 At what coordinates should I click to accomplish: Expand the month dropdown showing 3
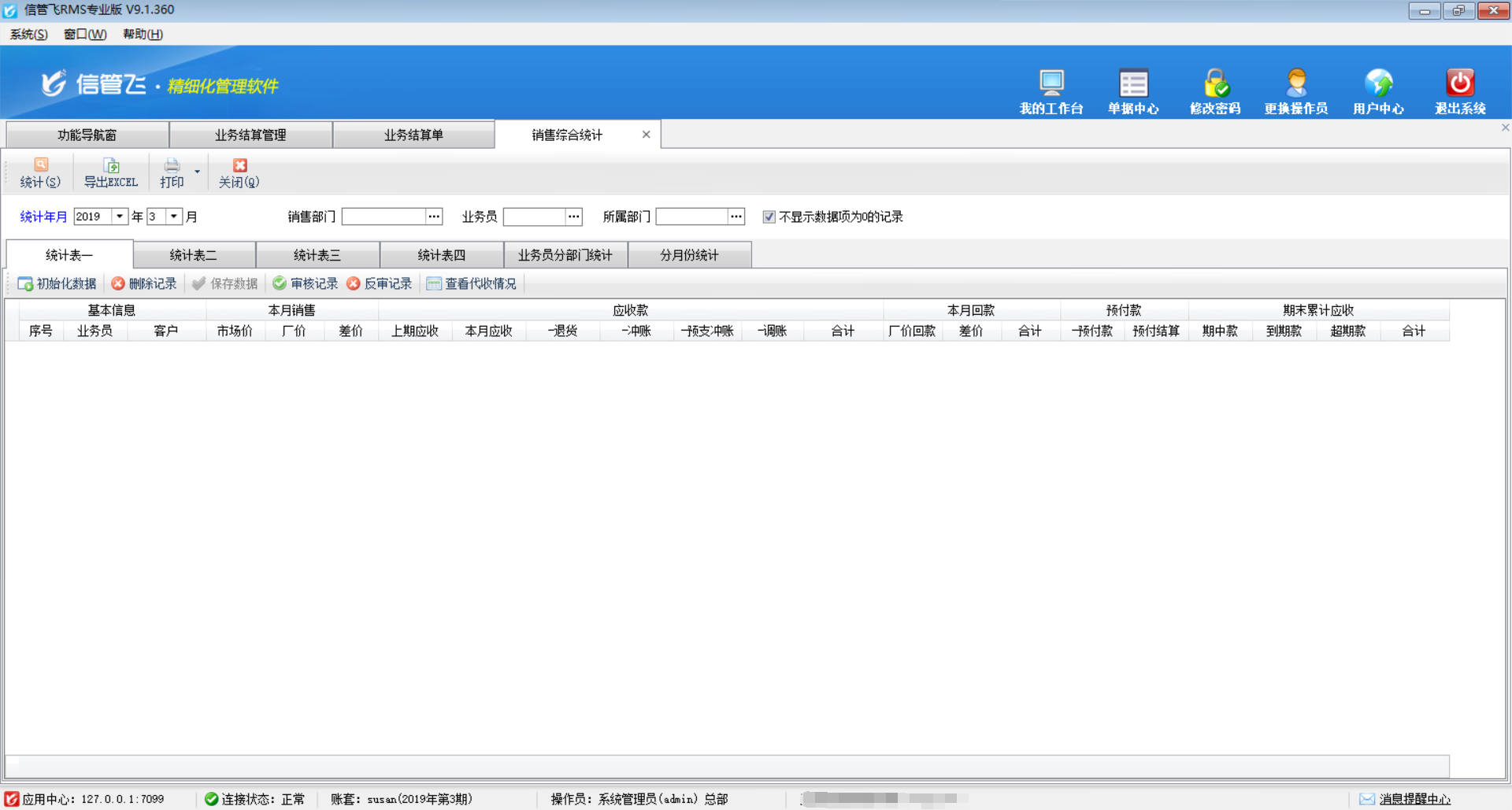[174, 216]
